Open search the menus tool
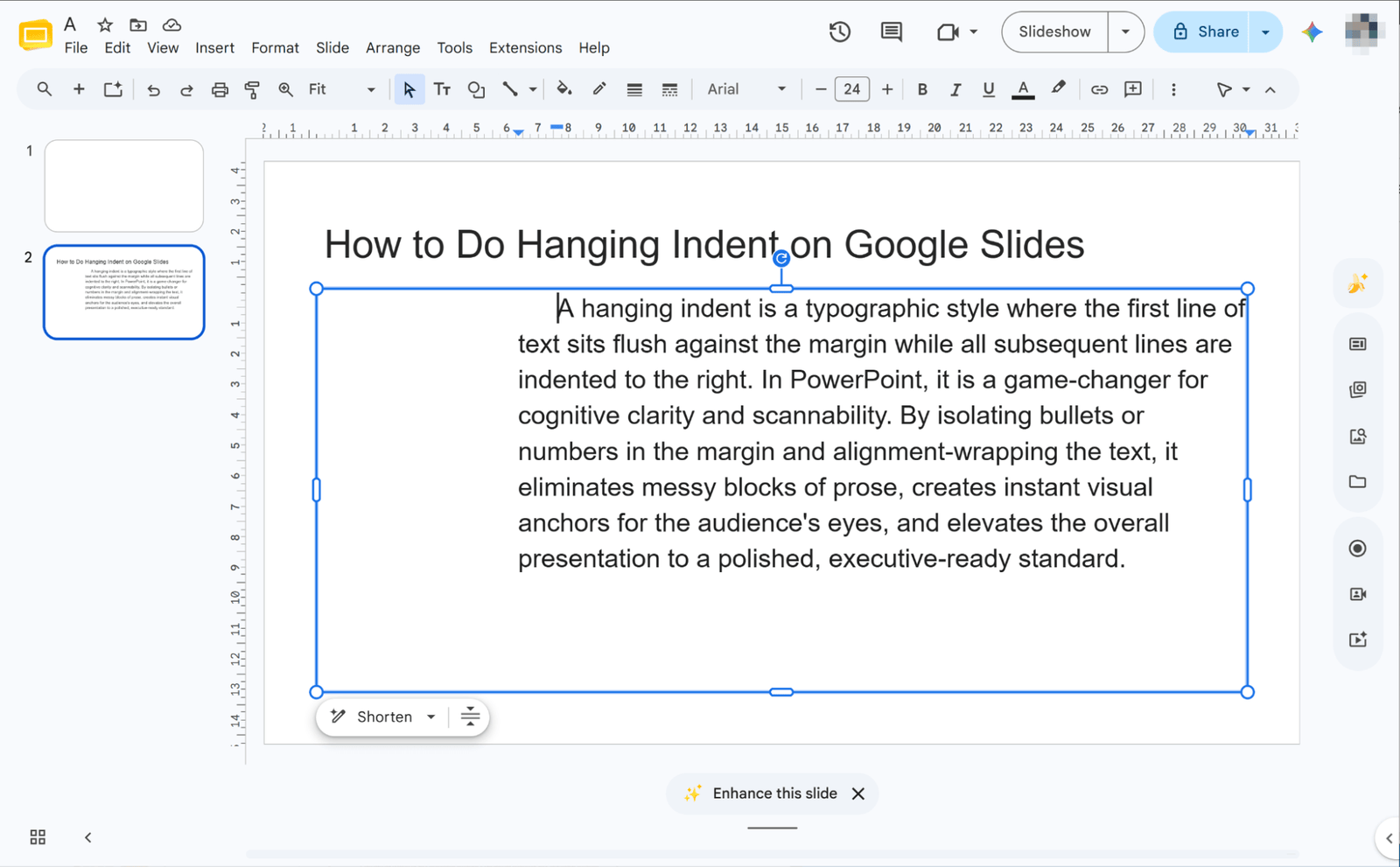The image size is (1400, 867). (44, 89)
